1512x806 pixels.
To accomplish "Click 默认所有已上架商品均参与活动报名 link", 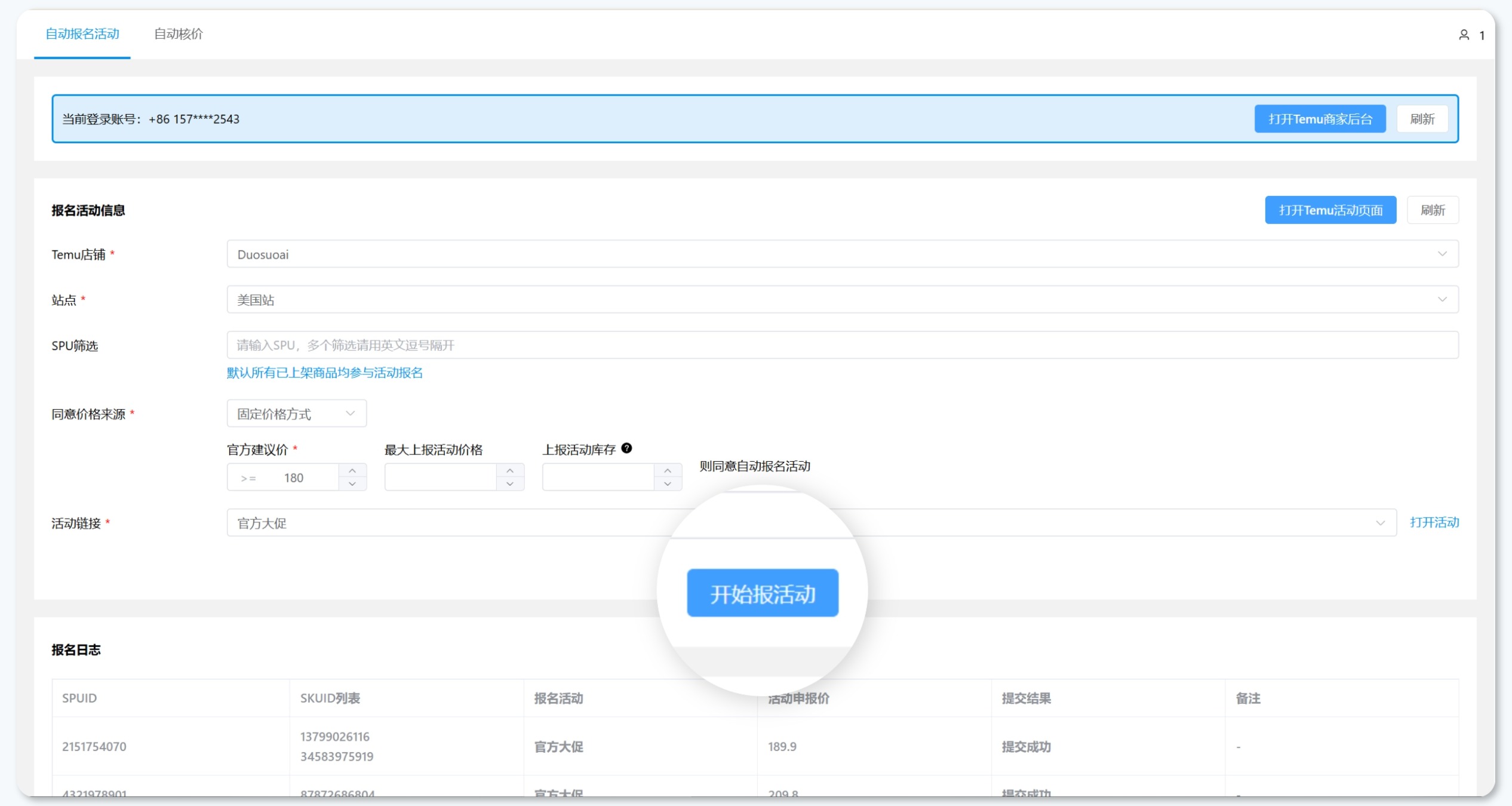I will coord(325,373).
